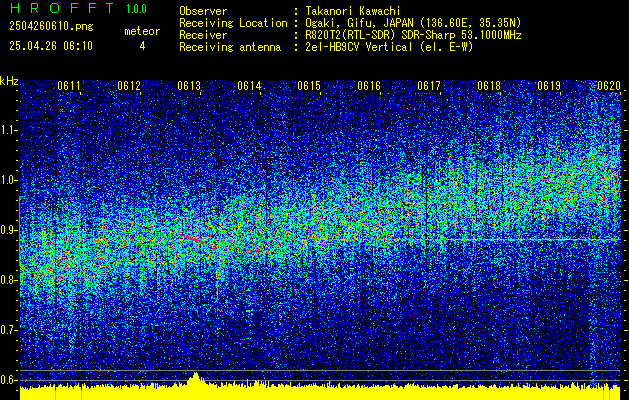Click the HROFFT program title text
The width and height of the screenshot is (629, 400).
pyautogui.click(x=62, y=8)
